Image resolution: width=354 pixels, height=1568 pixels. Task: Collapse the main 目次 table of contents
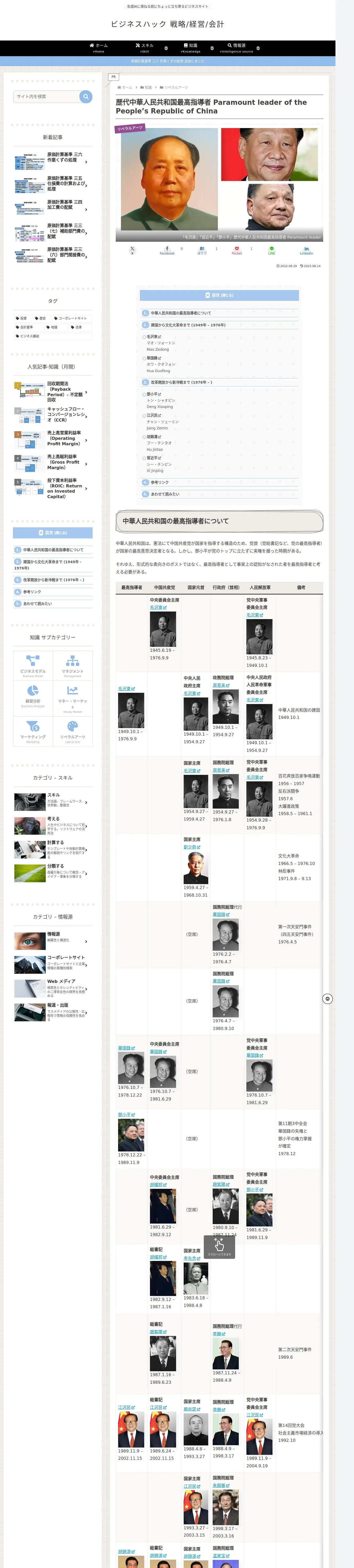[219, 295]
